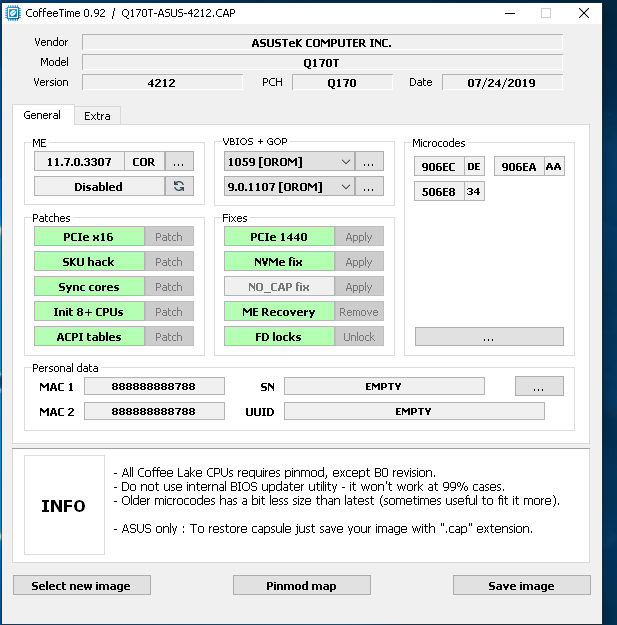The width and height of the screenshot is (617, 625).
Task: Click the ME Disabled state field
Action: click(99, 186)
